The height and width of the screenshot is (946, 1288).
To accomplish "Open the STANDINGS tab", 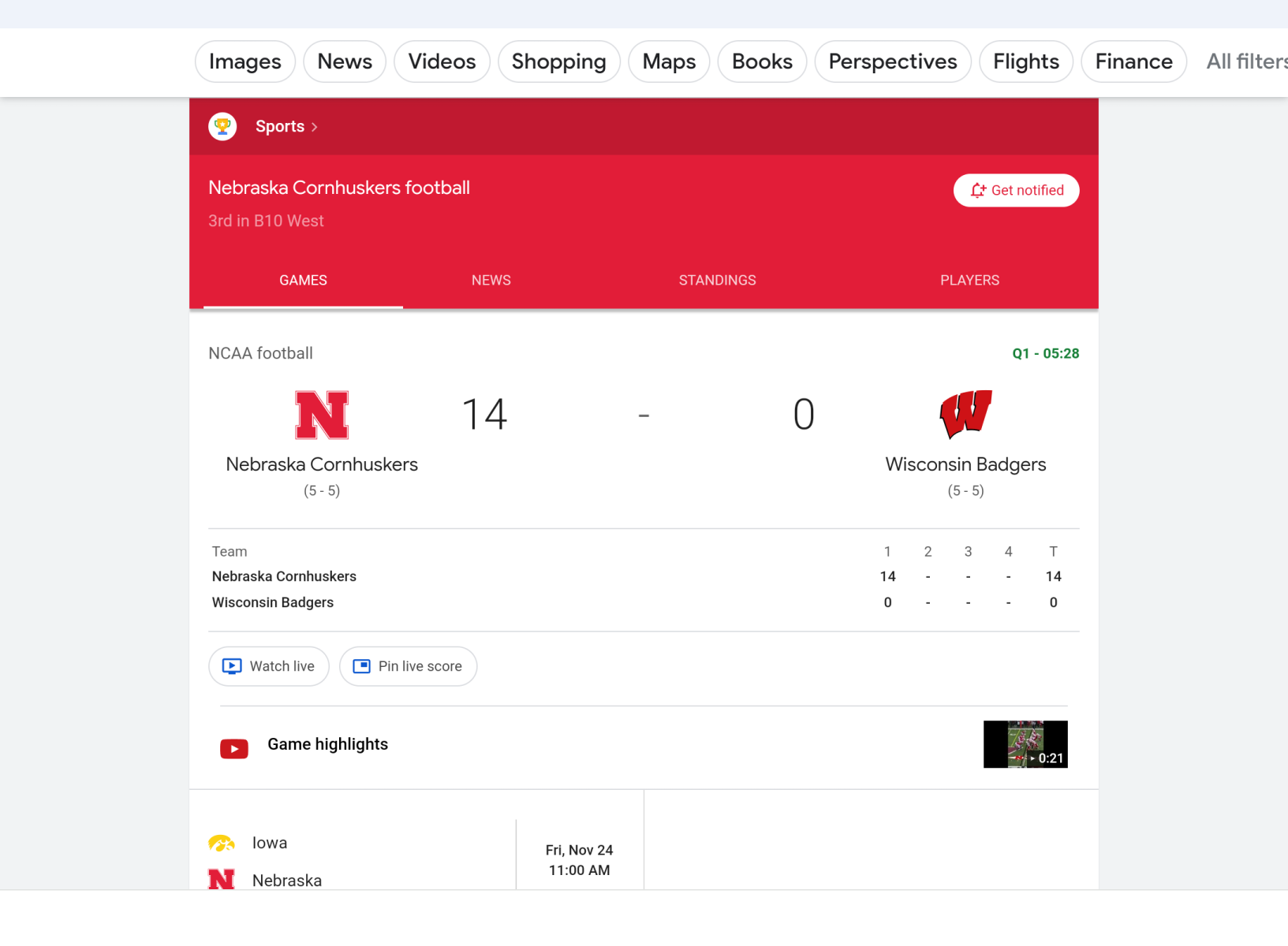I will [717, 280].
